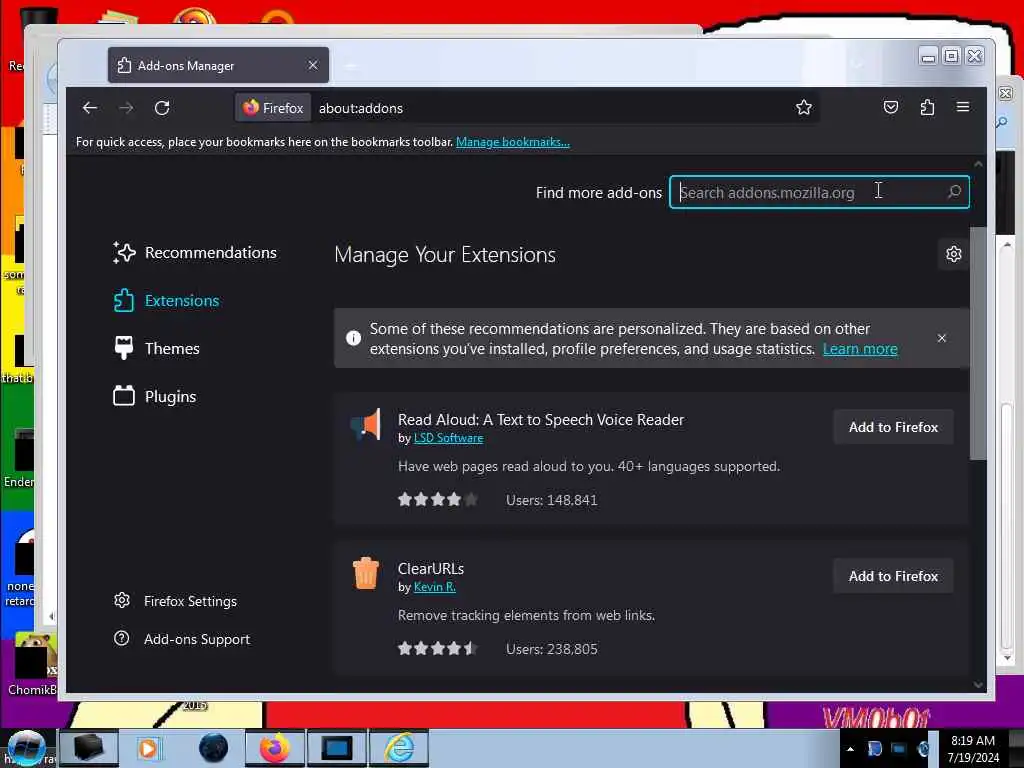Click the search magnifier in add-ons search
Screen dimensions: 1024x768
click(x=954, y=192)
